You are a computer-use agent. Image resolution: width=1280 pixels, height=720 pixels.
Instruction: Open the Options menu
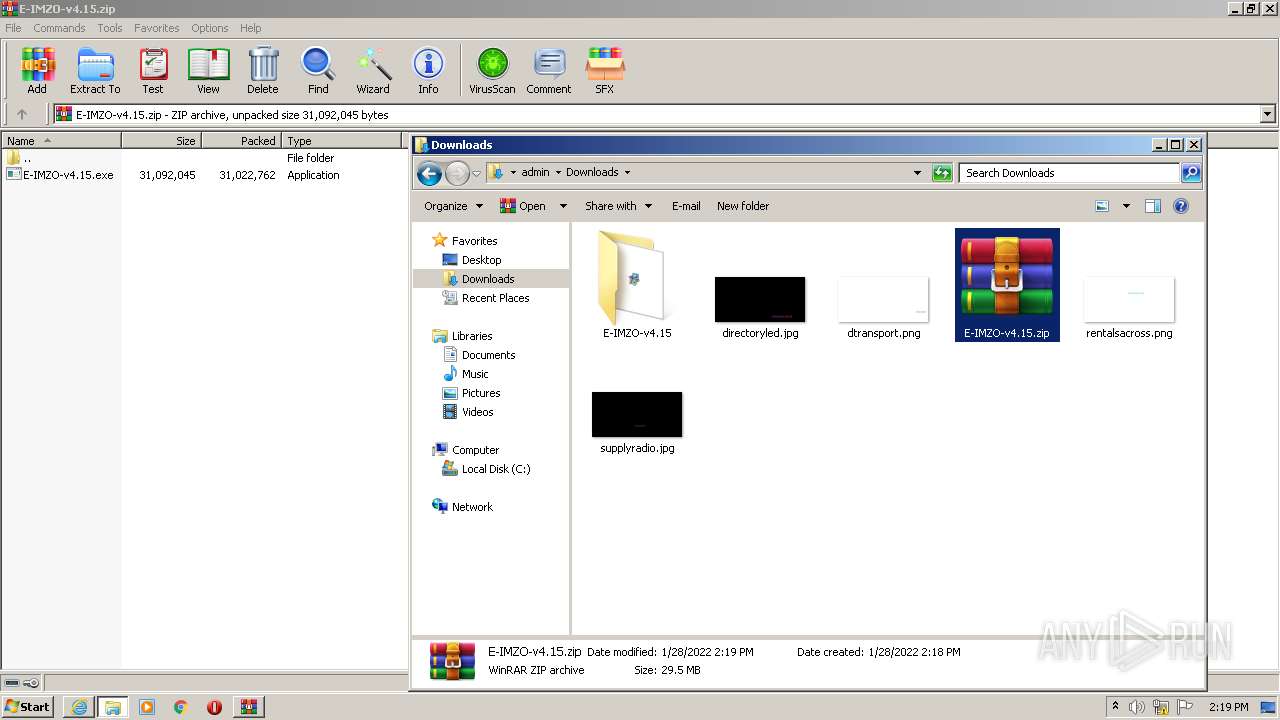point(210,28)
